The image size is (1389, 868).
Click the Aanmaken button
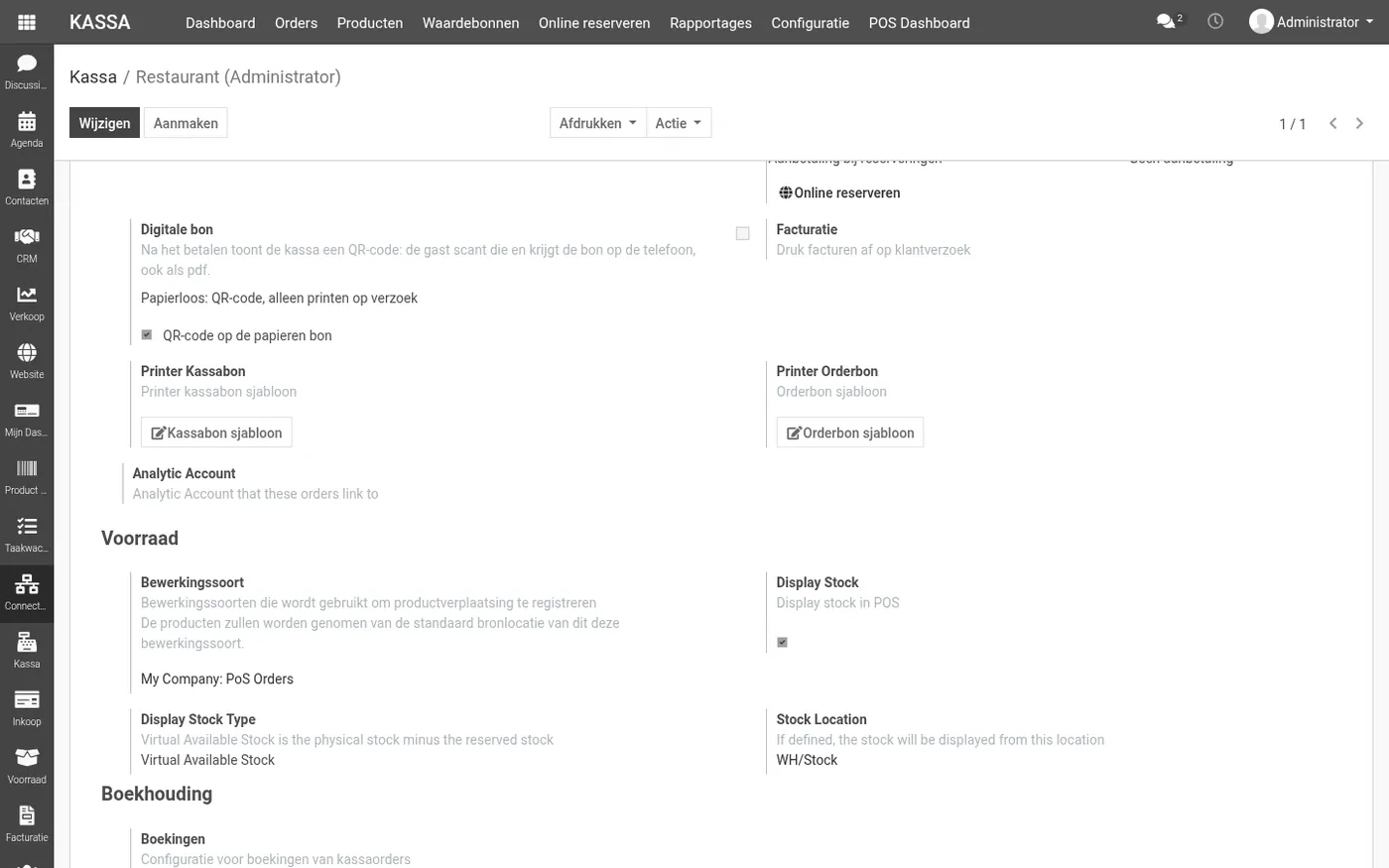(186, 123)
